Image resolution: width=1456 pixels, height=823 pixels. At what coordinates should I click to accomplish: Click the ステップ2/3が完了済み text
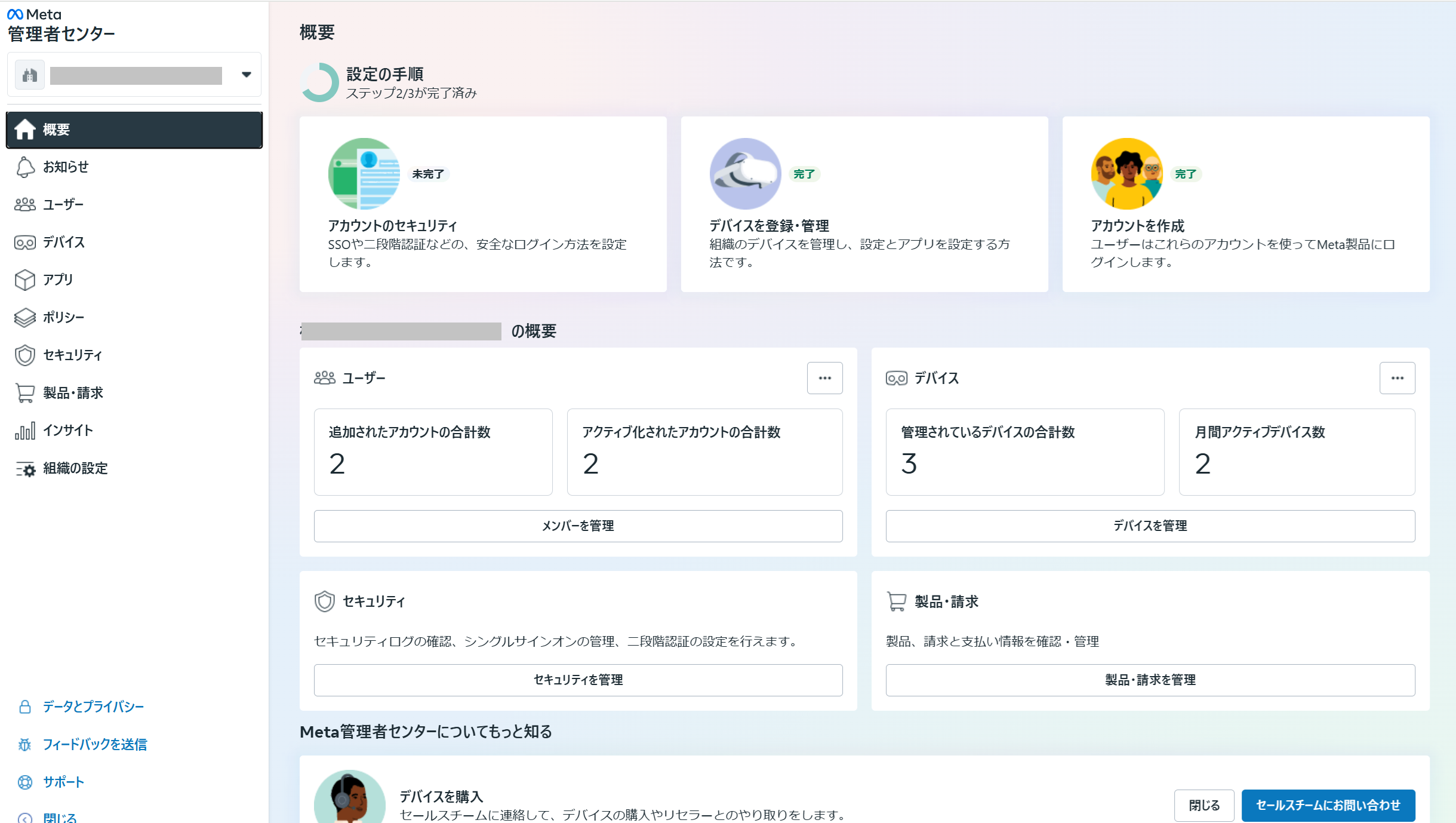pyautogui.click(x=412, y=93)
